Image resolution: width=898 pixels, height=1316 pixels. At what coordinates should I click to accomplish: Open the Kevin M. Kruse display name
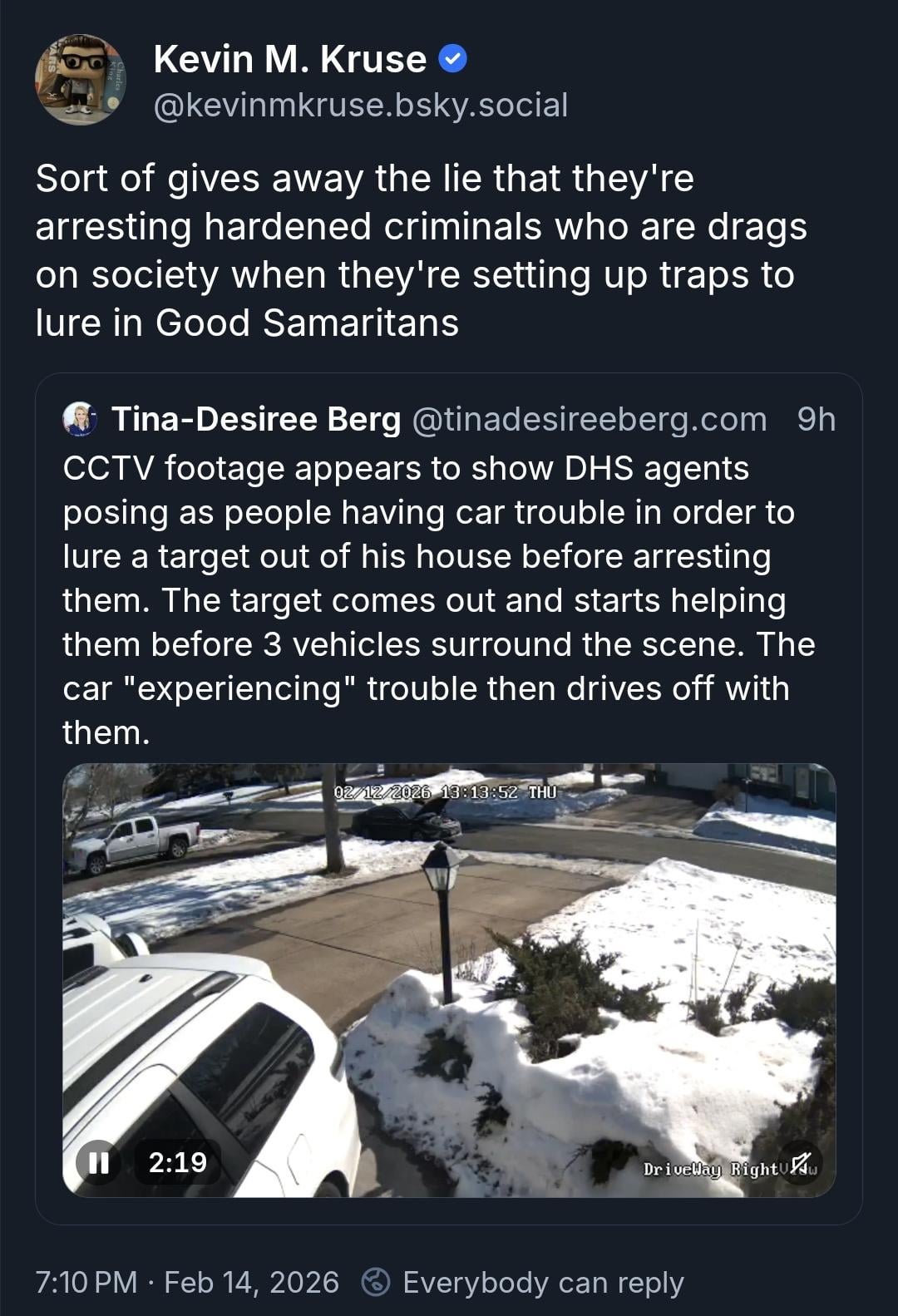(289, 59)
